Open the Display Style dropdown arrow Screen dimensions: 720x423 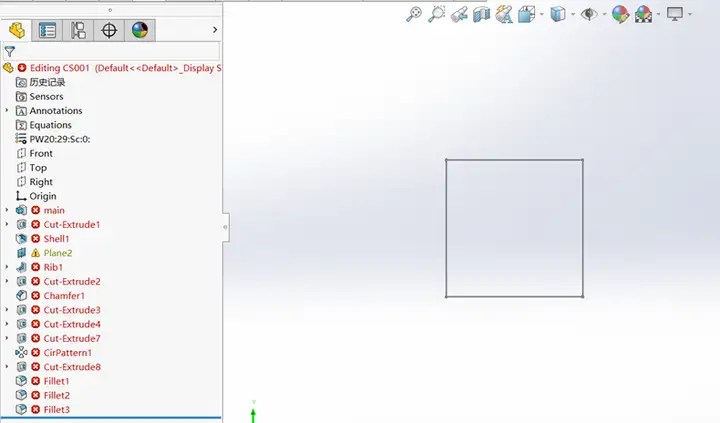click(x=573, y=14)
